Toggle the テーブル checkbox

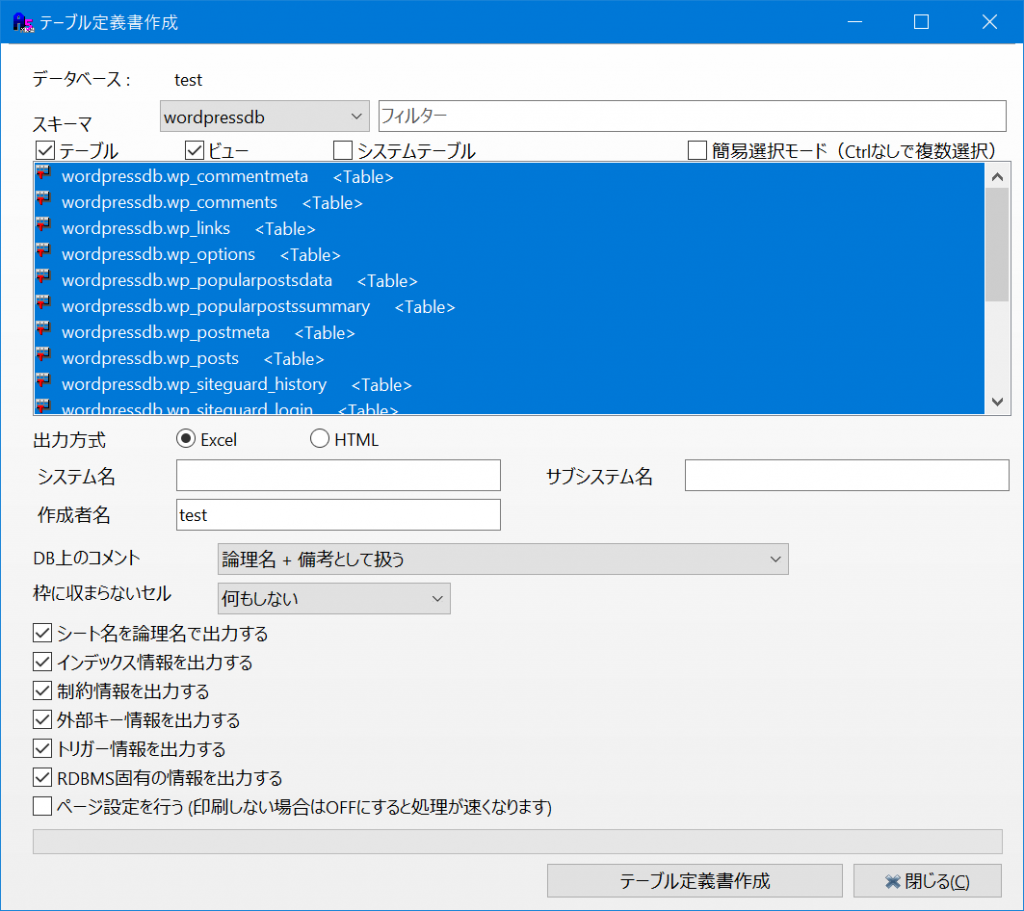[x=45, y=151]
